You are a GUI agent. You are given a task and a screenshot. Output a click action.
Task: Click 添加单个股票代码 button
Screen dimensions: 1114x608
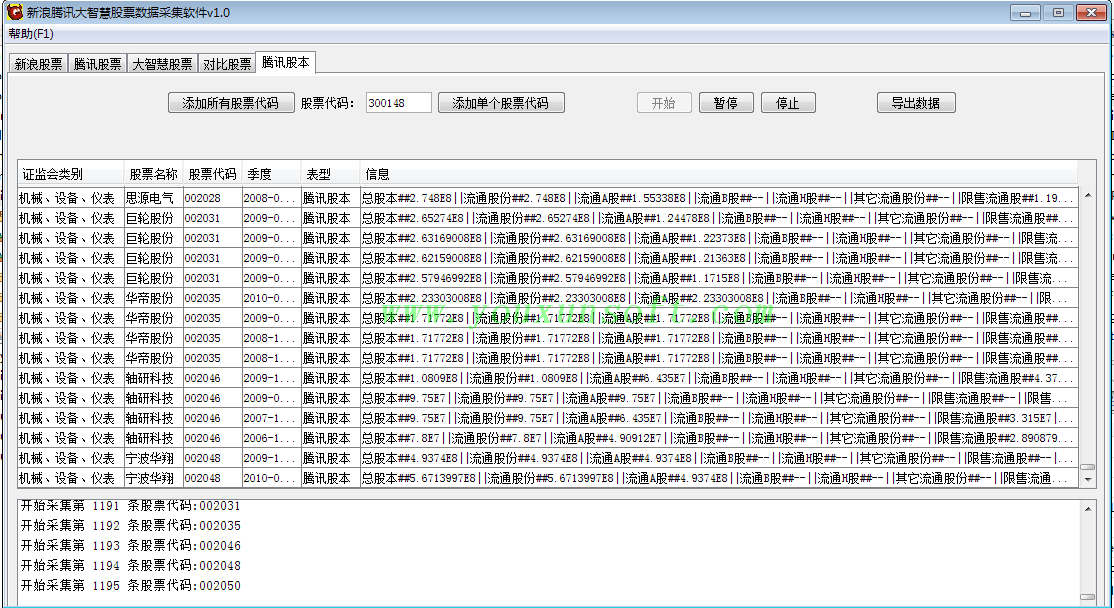click(501, 103)
